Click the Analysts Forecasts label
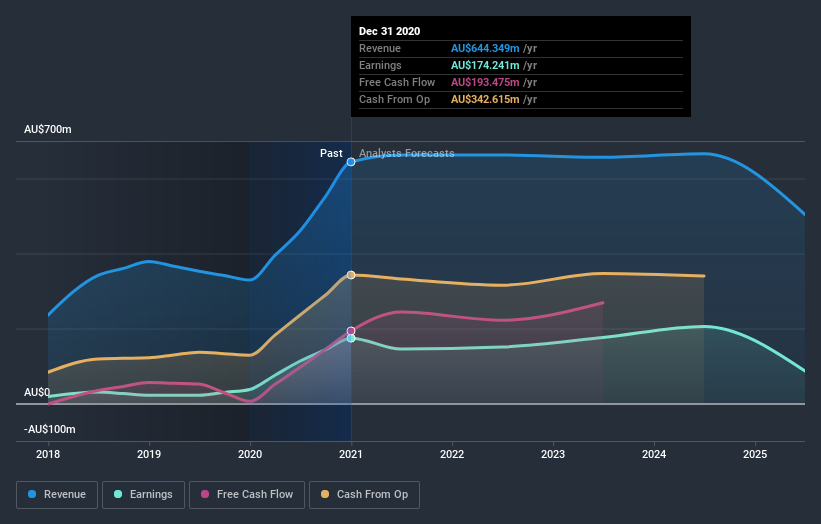Viewport: 821px width, 524px height. tap(407, 153)
